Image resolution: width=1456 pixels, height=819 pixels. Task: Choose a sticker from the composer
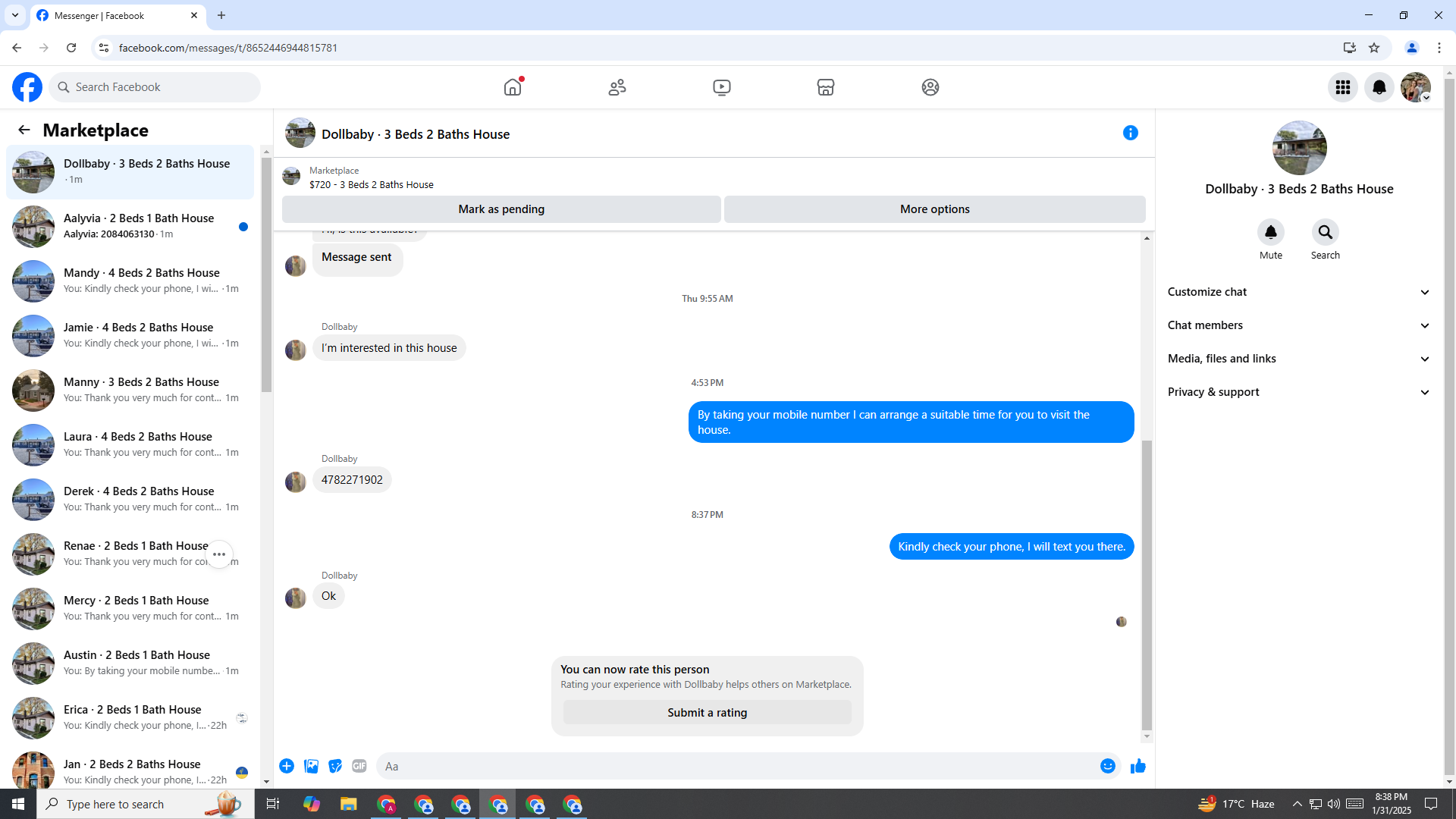[335, 766]
